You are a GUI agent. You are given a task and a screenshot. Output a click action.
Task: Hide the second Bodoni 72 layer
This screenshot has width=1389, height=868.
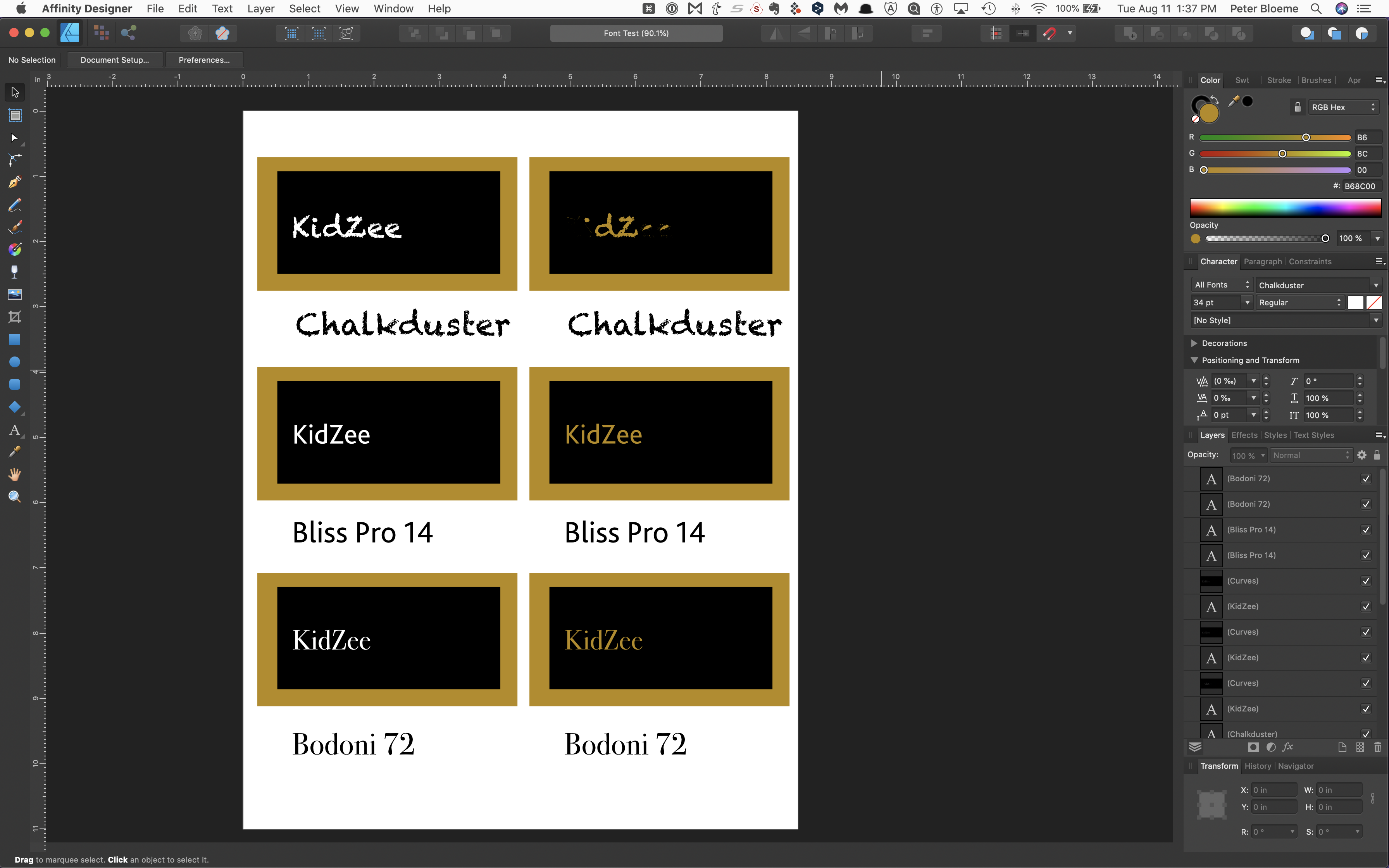point(1366,504)
